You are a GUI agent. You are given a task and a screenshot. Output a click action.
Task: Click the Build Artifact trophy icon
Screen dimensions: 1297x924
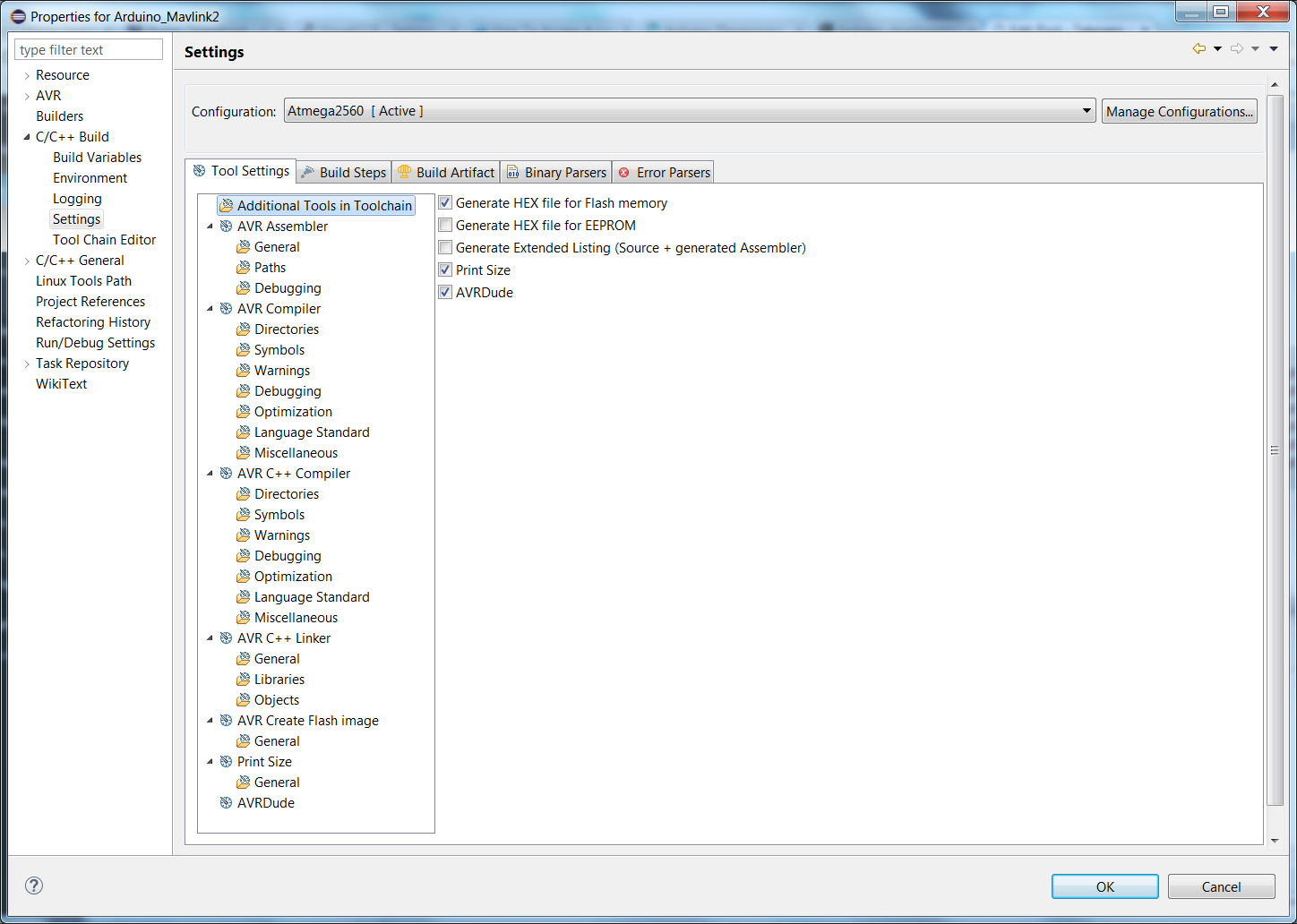[x=404, y=172]
